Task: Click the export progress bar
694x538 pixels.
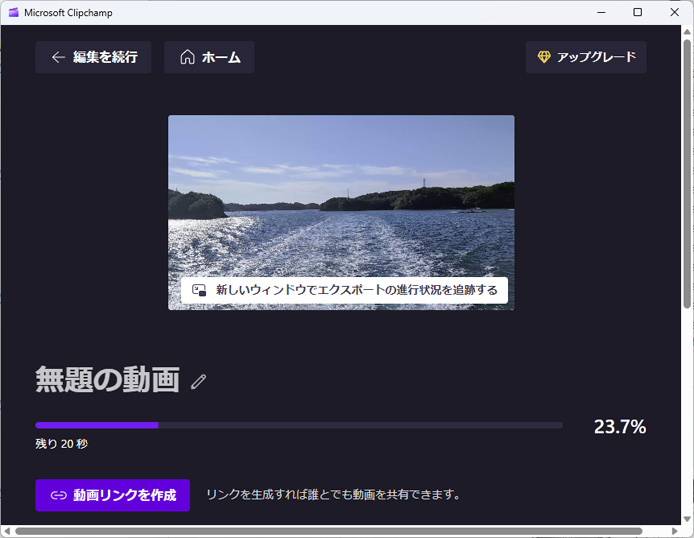Action: (x=299, y=425)
